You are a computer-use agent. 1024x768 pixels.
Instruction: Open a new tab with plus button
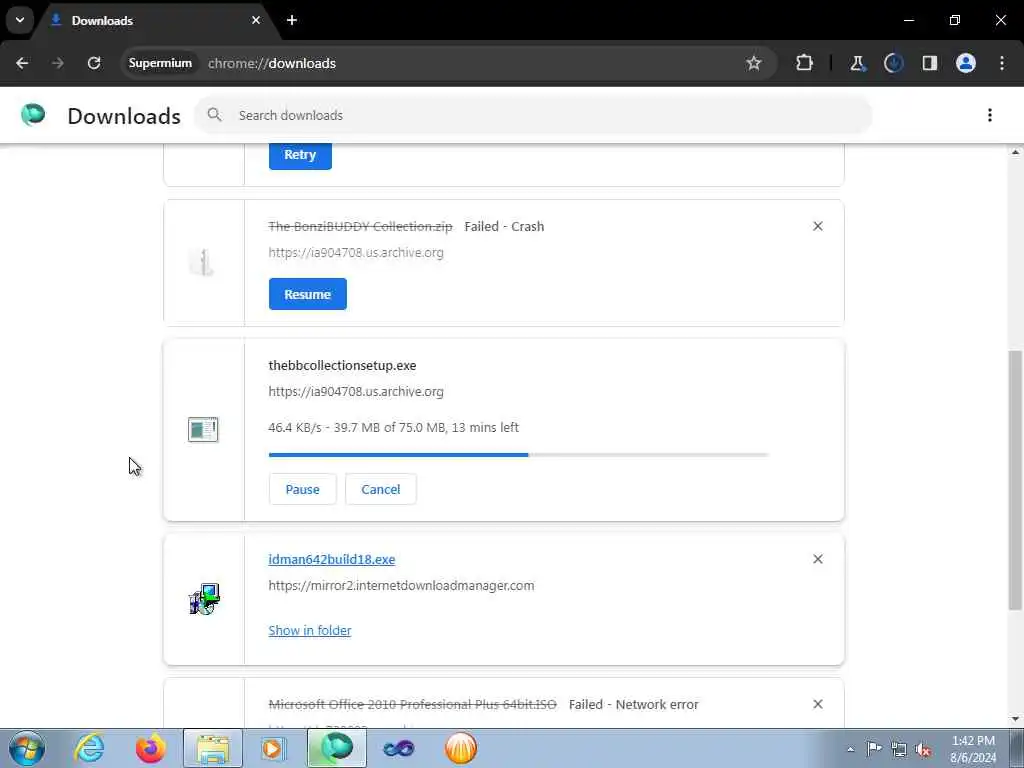click(292, 20)
